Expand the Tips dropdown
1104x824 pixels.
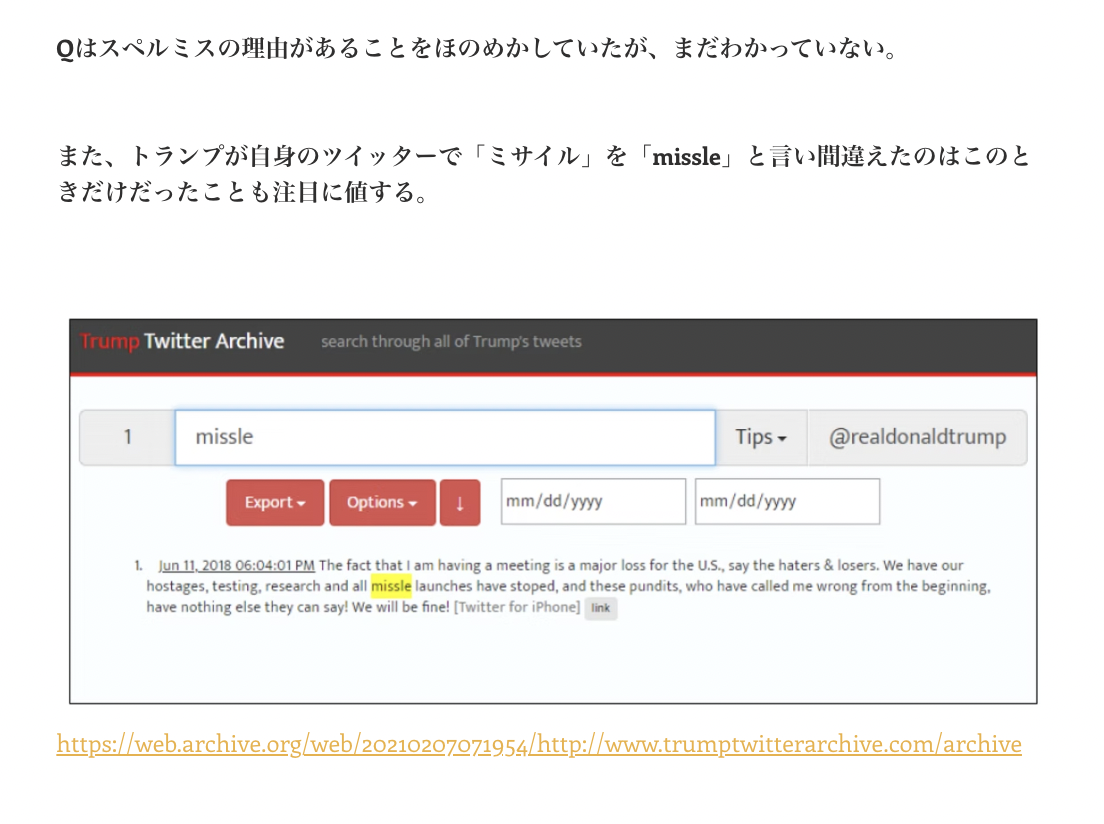761,437
